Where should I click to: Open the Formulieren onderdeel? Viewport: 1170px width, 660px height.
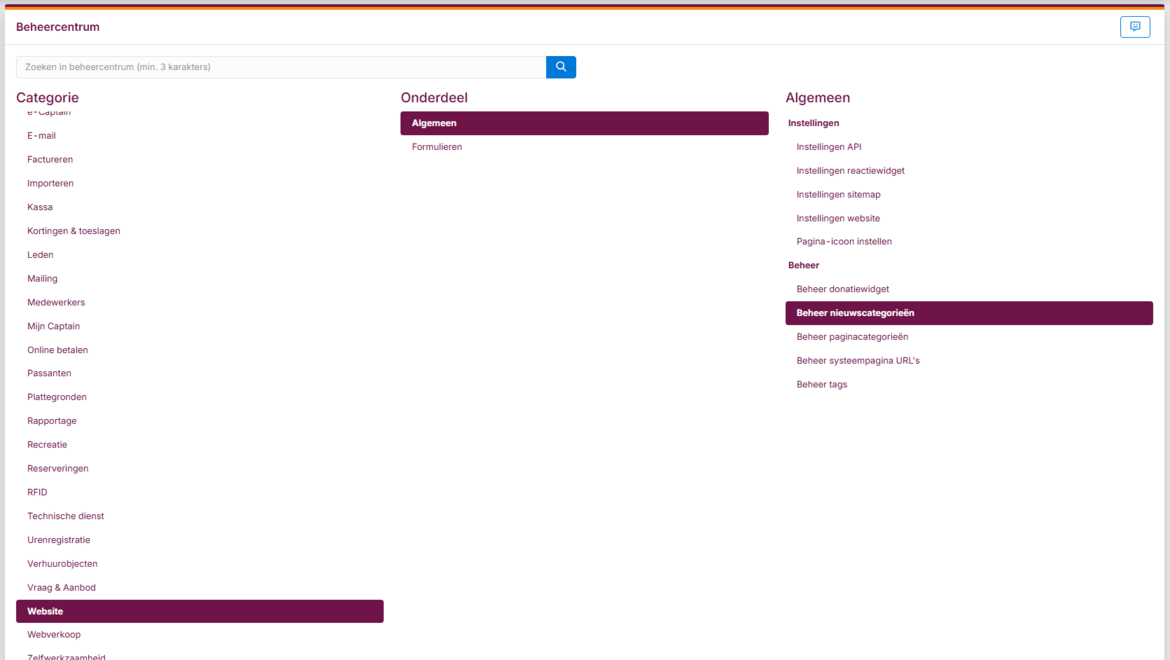(x=437, y=147)
